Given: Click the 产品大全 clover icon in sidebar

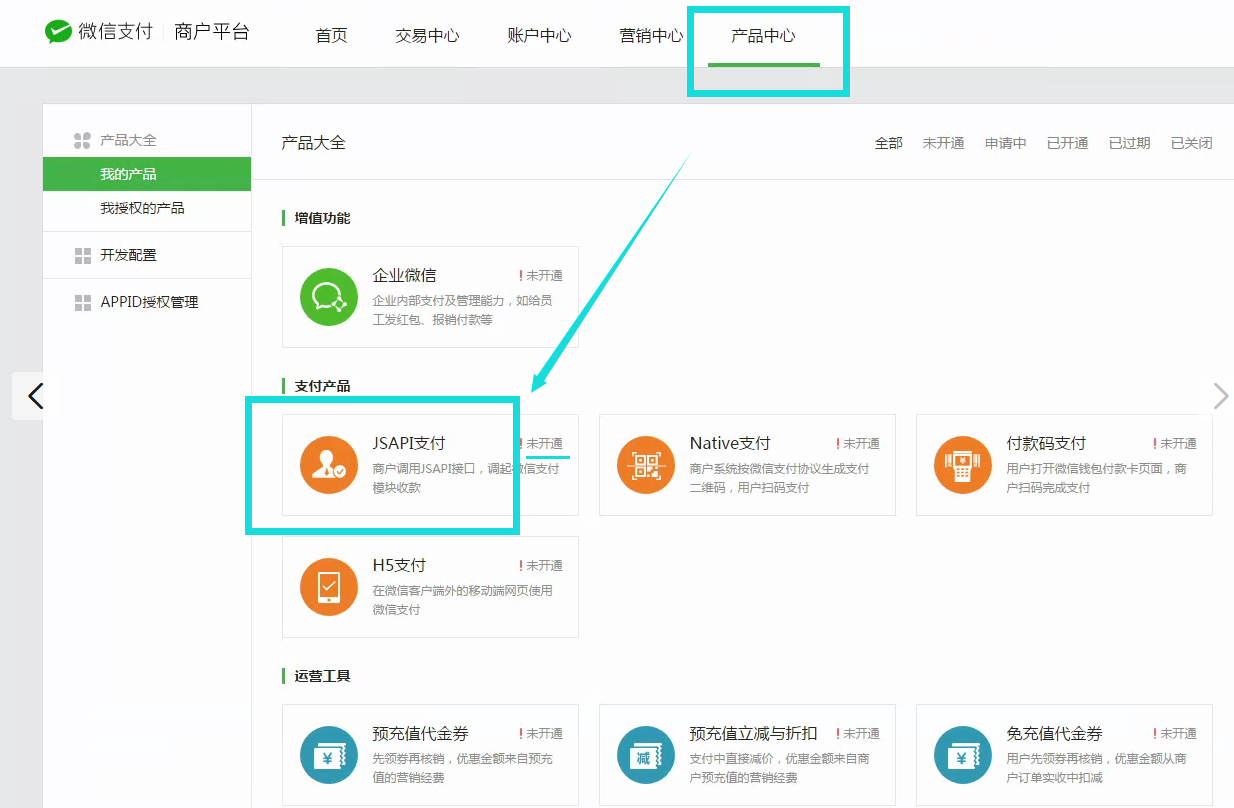Looking at the screenshot, I should pyautogui.click(x=83, y=141).
